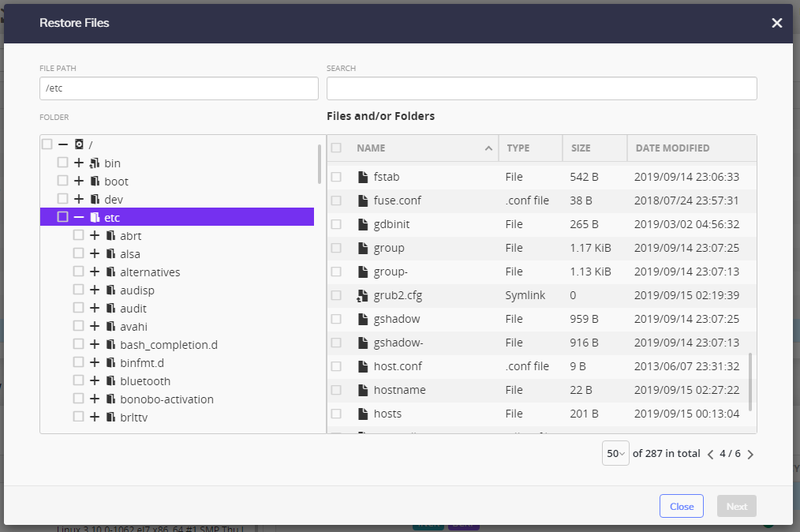Click the bluetooth folder icon

coord(111,381)
